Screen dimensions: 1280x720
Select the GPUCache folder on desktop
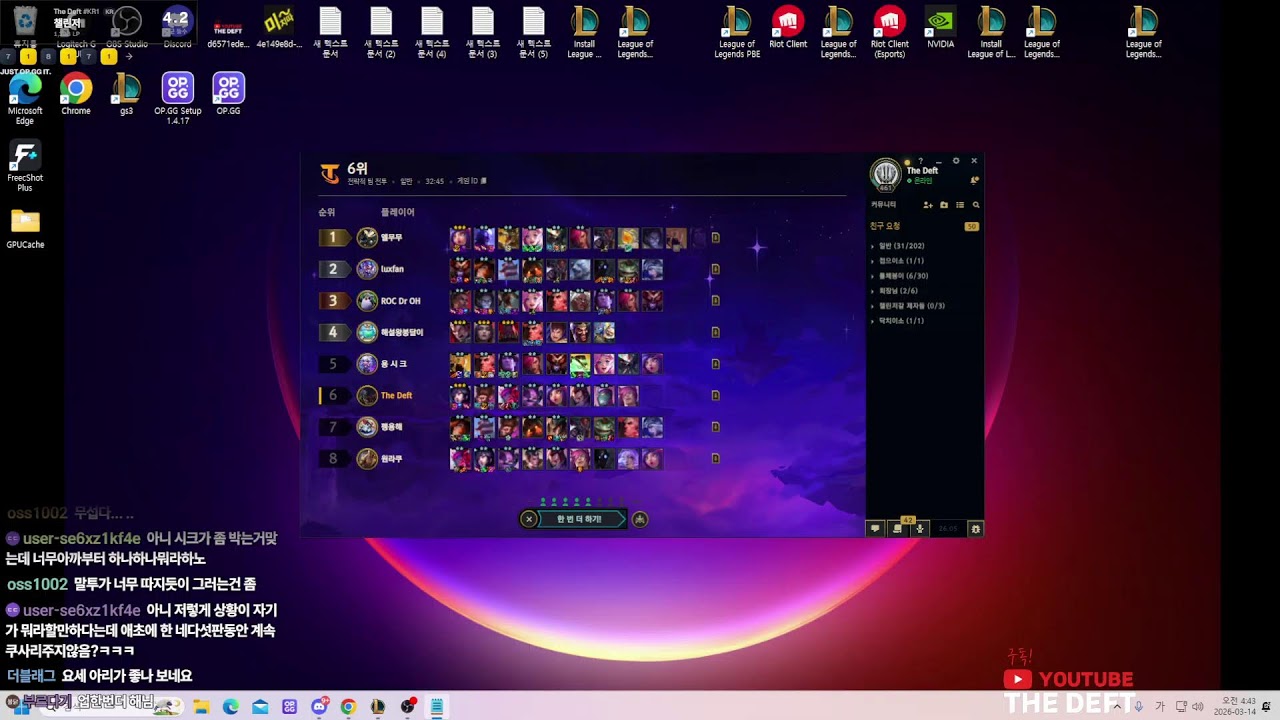click(25, 228)
